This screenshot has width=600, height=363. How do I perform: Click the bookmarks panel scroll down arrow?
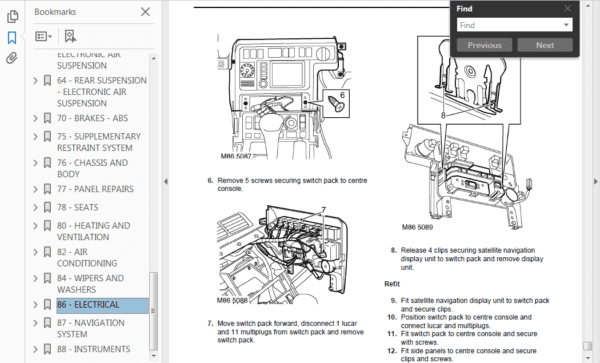pos(153,356)
